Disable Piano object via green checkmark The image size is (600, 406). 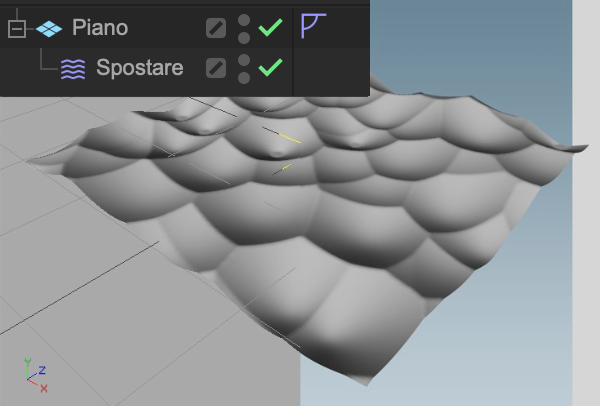(x=271, y=28)
